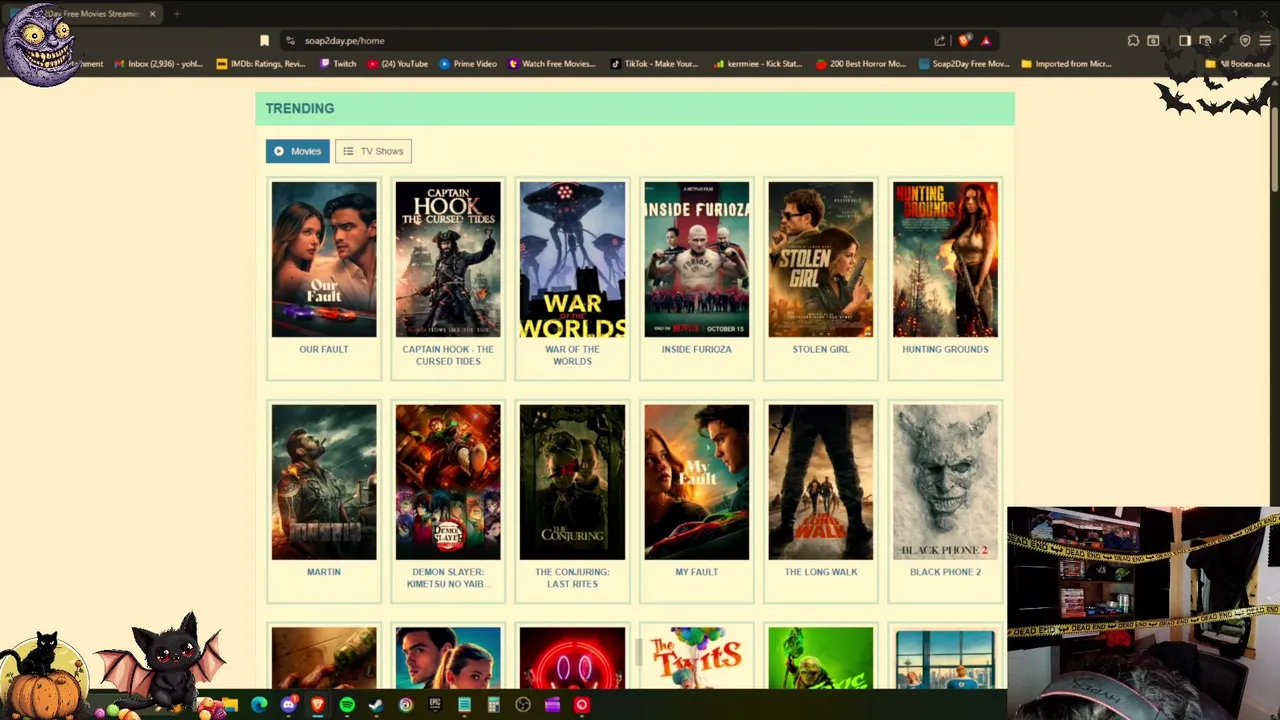Open the Inside Furioza movie poster
Viewport: 1280px width, 720px height.
pos(696,260)
